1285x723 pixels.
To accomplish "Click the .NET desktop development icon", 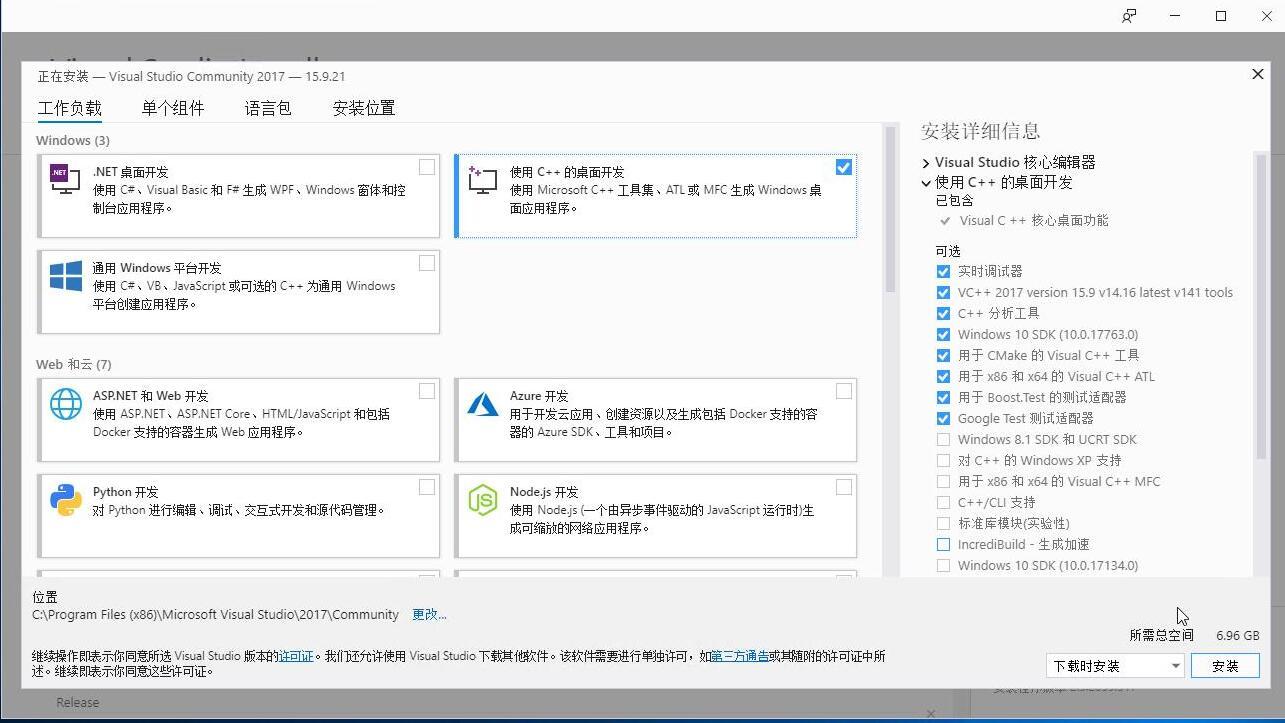I will click(65, 179).
